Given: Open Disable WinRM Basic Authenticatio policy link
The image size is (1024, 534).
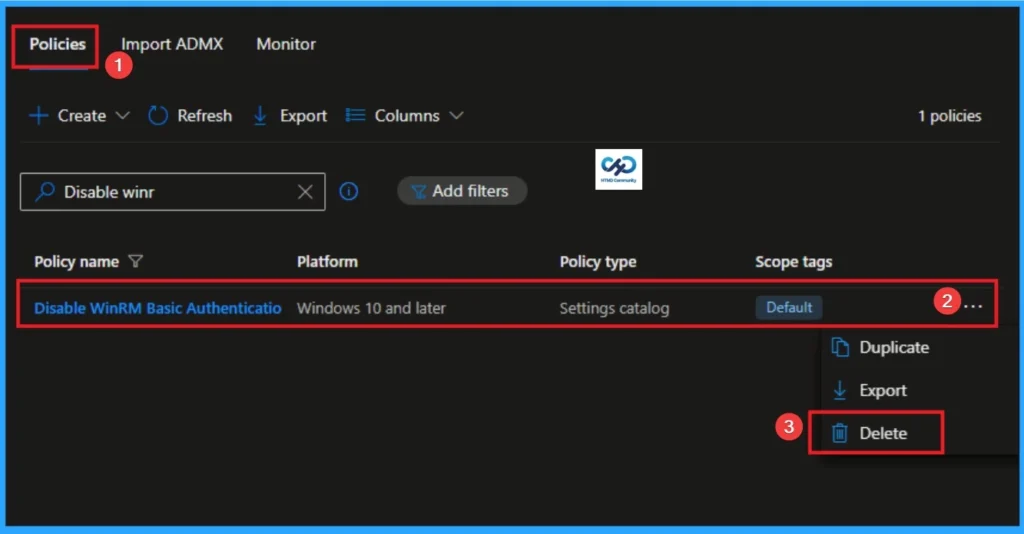Looking at the screenshot, I should (x=157, y=308).
